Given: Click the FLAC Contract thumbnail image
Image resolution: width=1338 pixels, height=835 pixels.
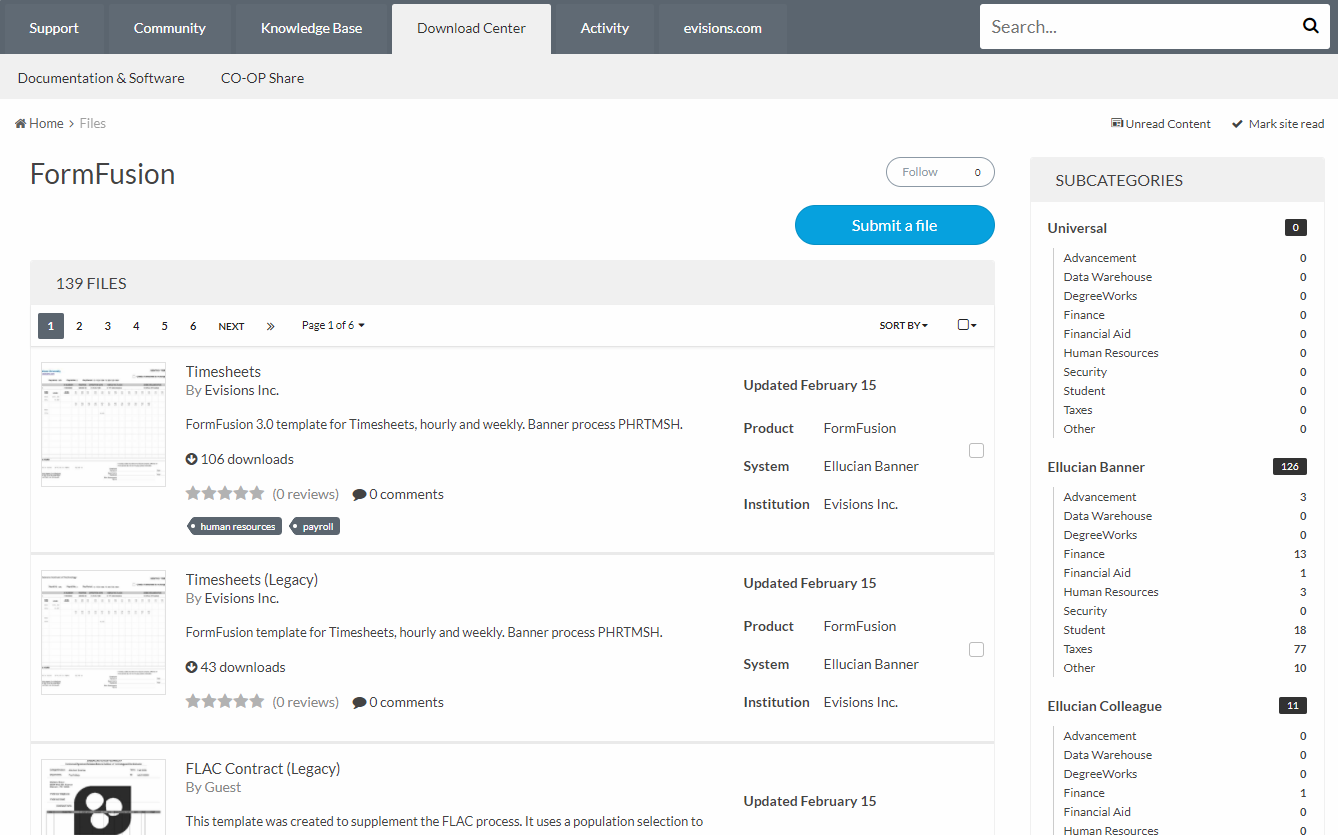Looking at the screenshot, I should [x=104, y=797].
